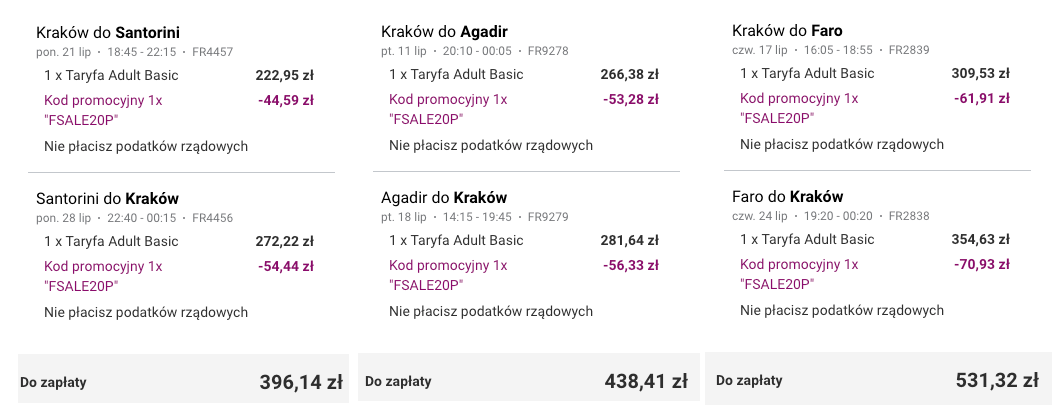Click the -56,33 zł Agadir return discount
Viewport: 1054px width, 414px height.
[x=631, y=265]
